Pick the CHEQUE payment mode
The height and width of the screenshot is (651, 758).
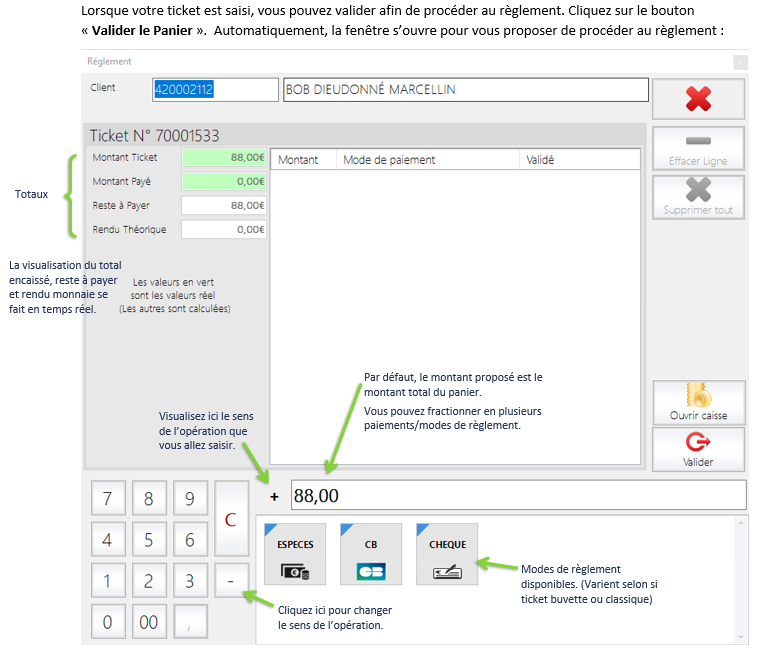[x=447, y=554]
